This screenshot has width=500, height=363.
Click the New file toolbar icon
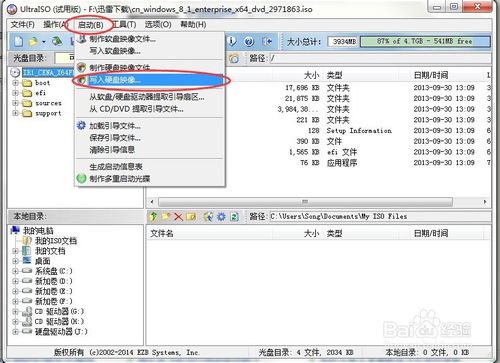pos(19,42)
